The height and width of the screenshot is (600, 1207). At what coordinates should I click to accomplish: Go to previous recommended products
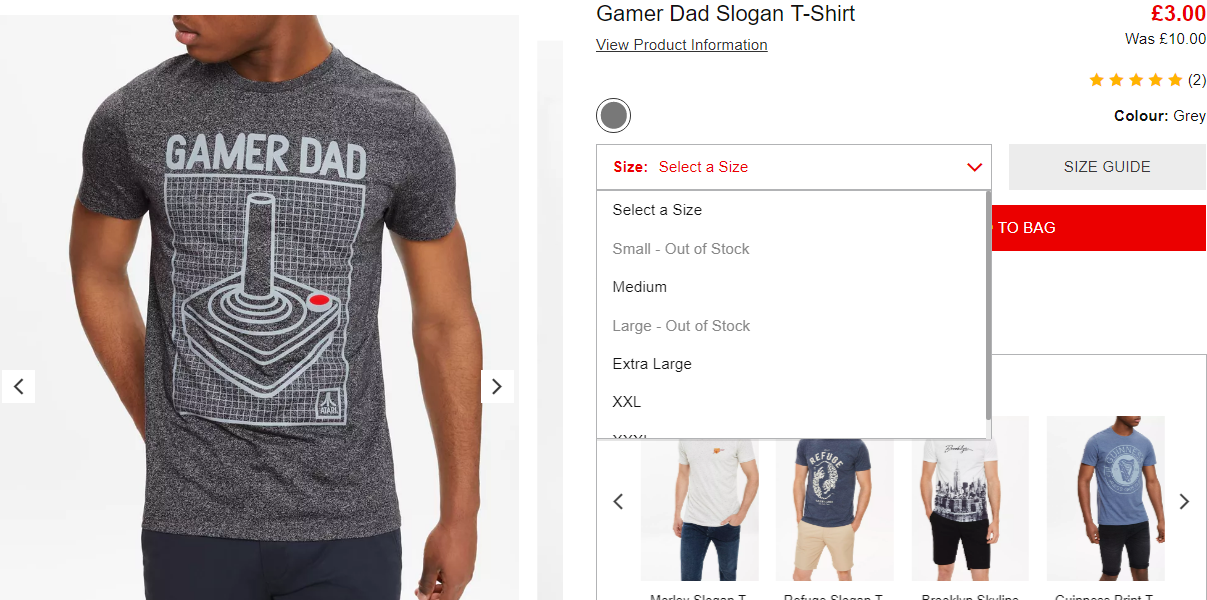[618, 501]
